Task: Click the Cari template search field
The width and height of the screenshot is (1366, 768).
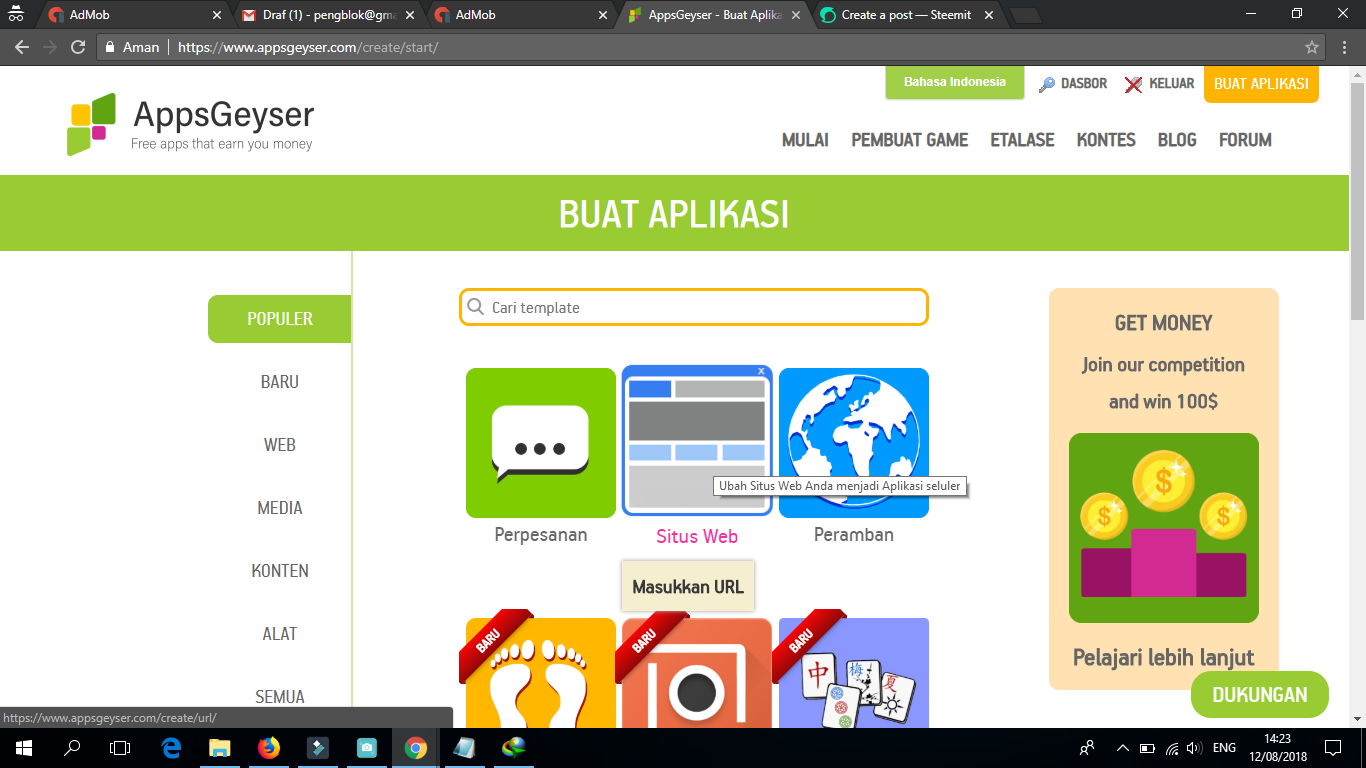Action: pyautogui.click(x=694, y=307)
